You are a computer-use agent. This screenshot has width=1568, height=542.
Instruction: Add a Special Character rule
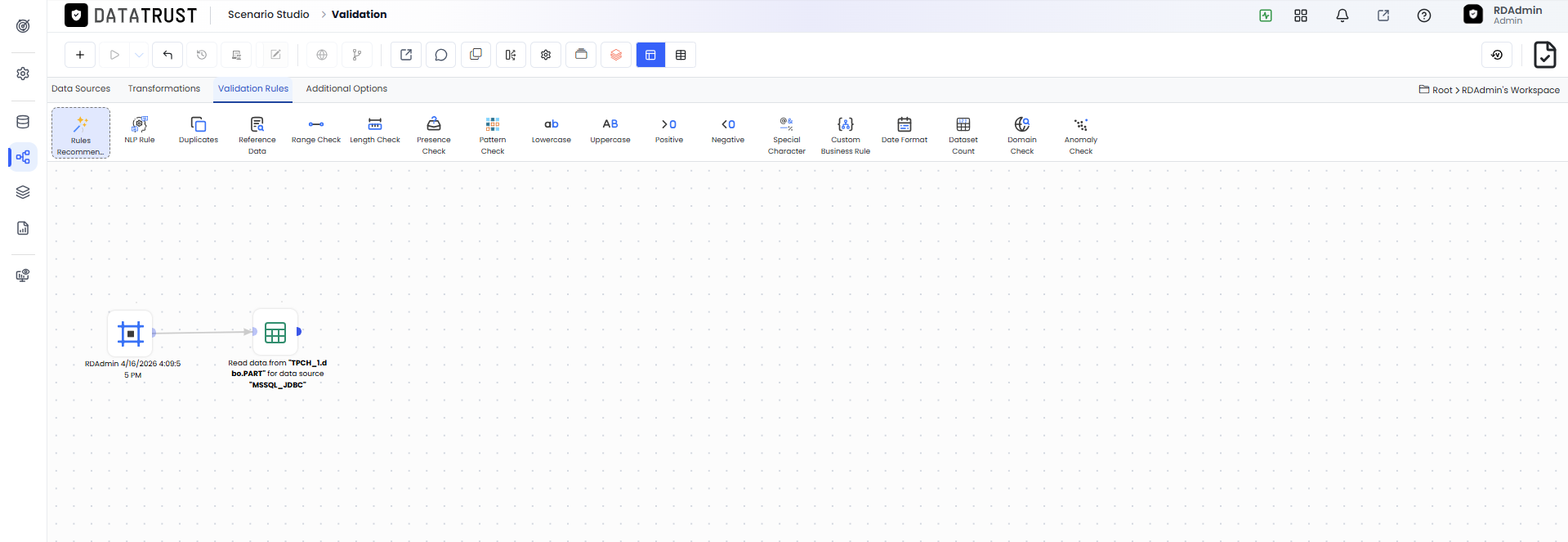[787, 135]
